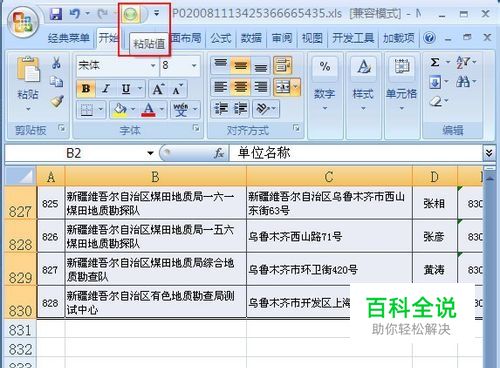500x368 pixels.
Task: Switch to 公式 tab
Action: coord(221,38)
